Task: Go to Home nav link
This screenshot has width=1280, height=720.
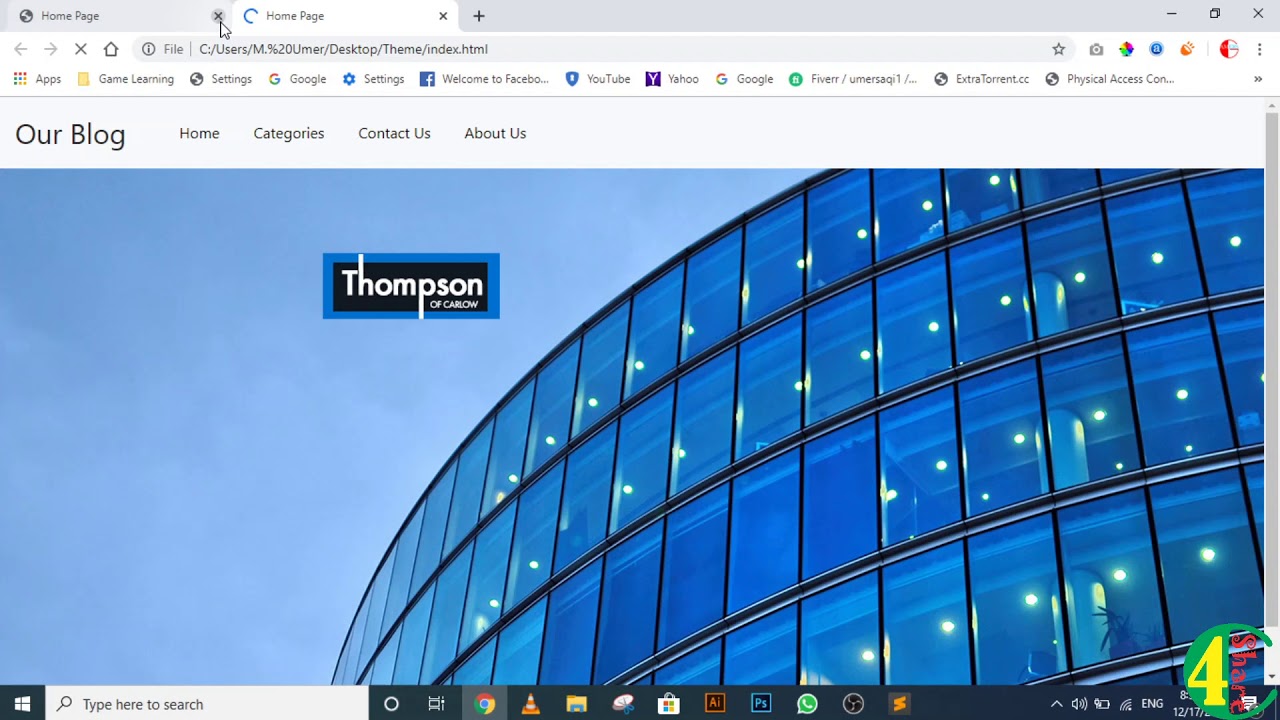Action: (x=199, y=133)
